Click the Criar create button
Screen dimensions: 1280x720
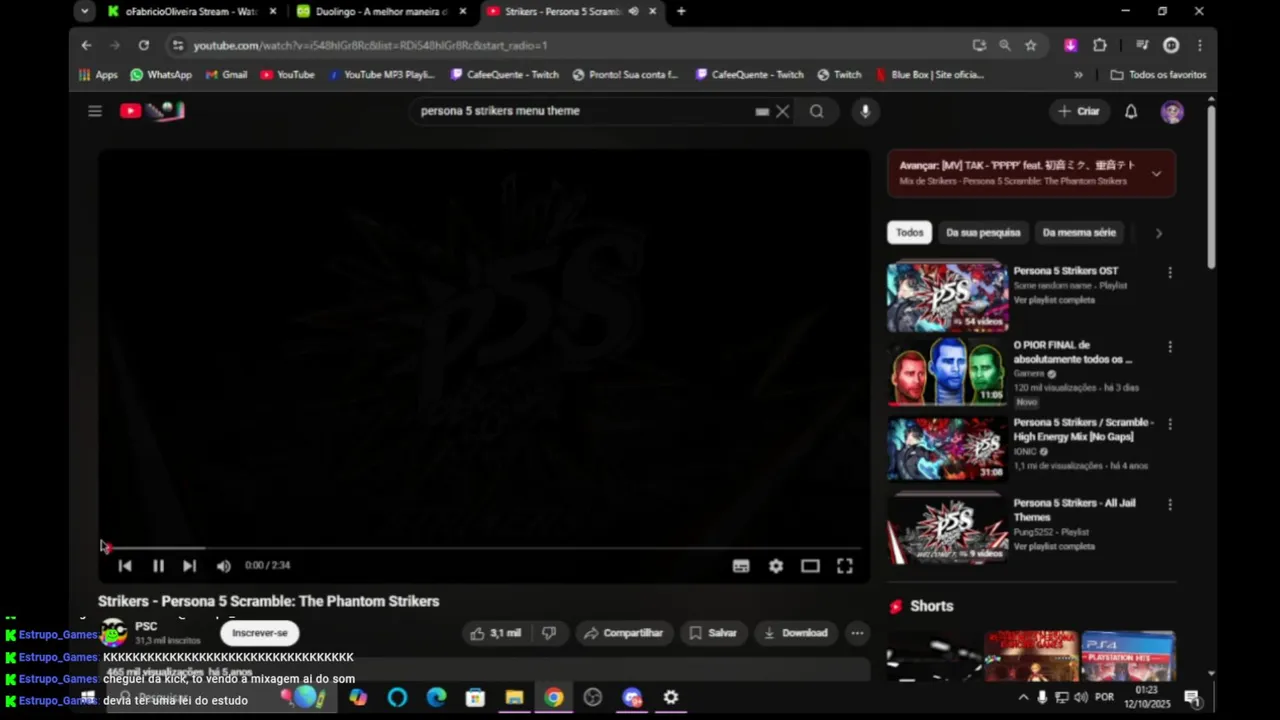pos(1079,111)
